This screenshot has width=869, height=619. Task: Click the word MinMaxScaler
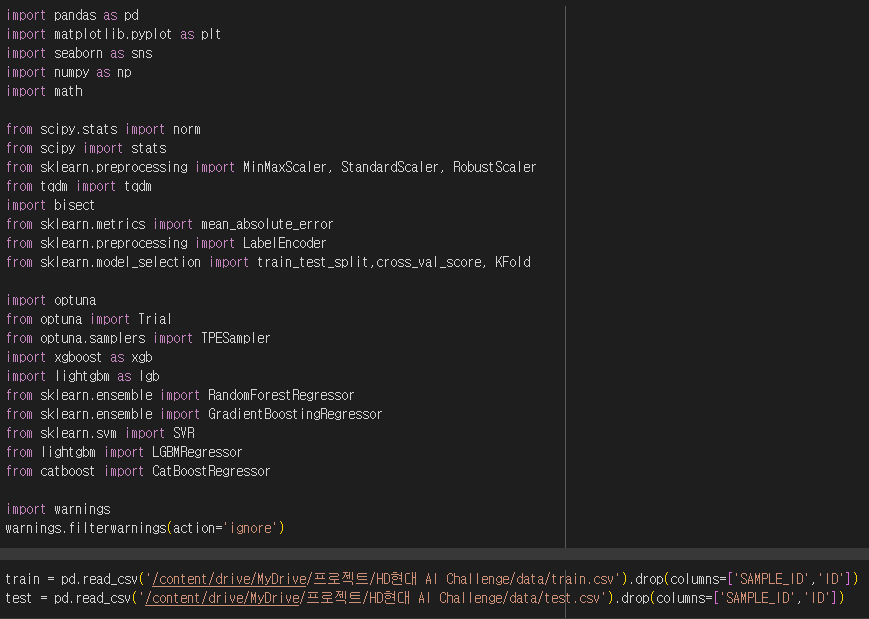(x=284, y=167)
